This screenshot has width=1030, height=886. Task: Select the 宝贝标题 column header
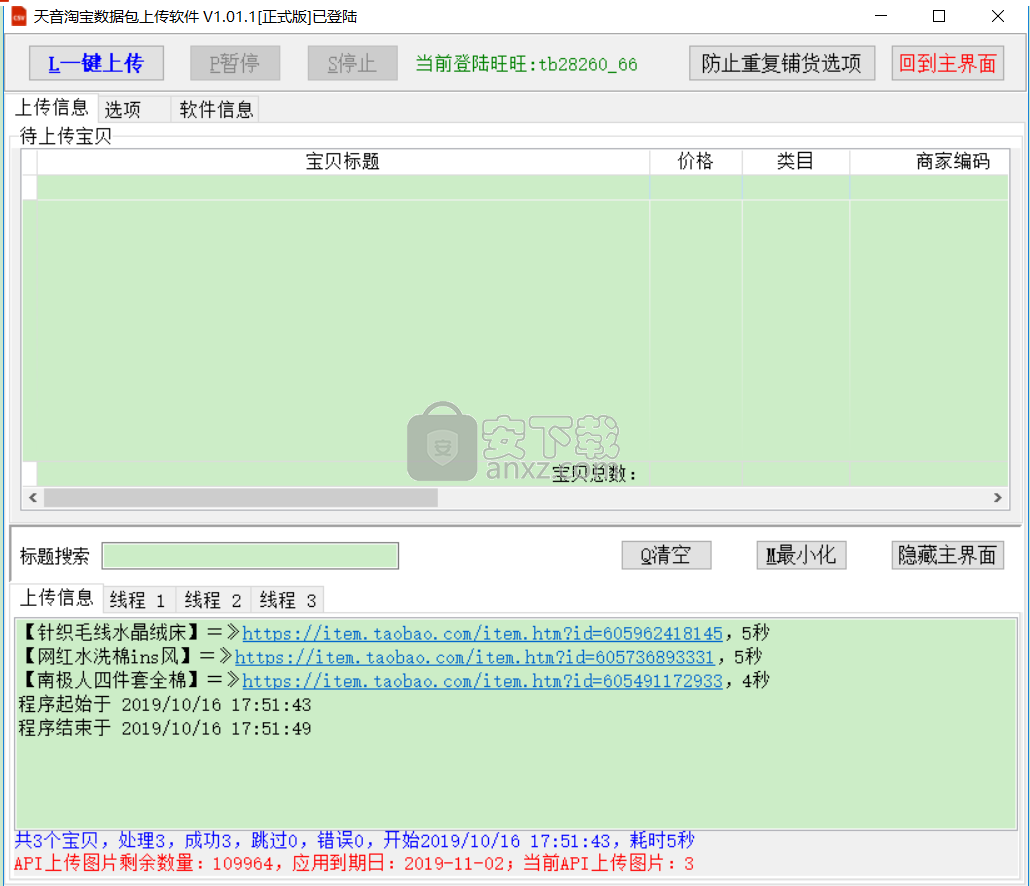coord(343,162)
